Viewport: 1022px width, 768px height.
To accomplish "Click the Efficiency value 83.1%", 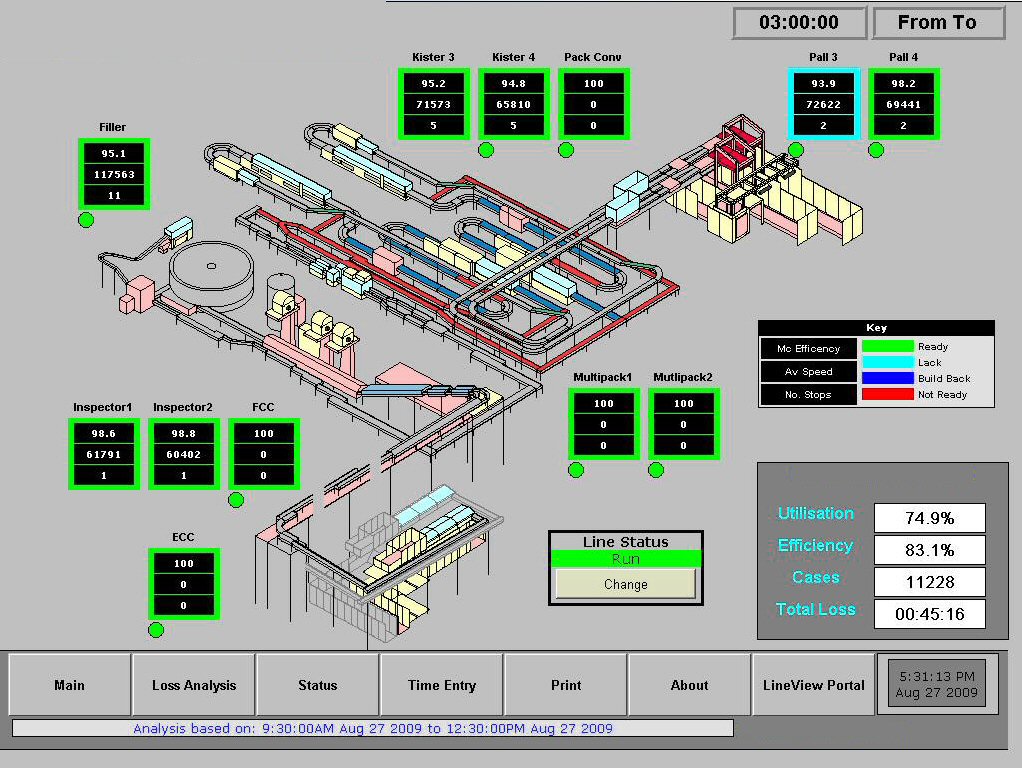I will 929,550.
